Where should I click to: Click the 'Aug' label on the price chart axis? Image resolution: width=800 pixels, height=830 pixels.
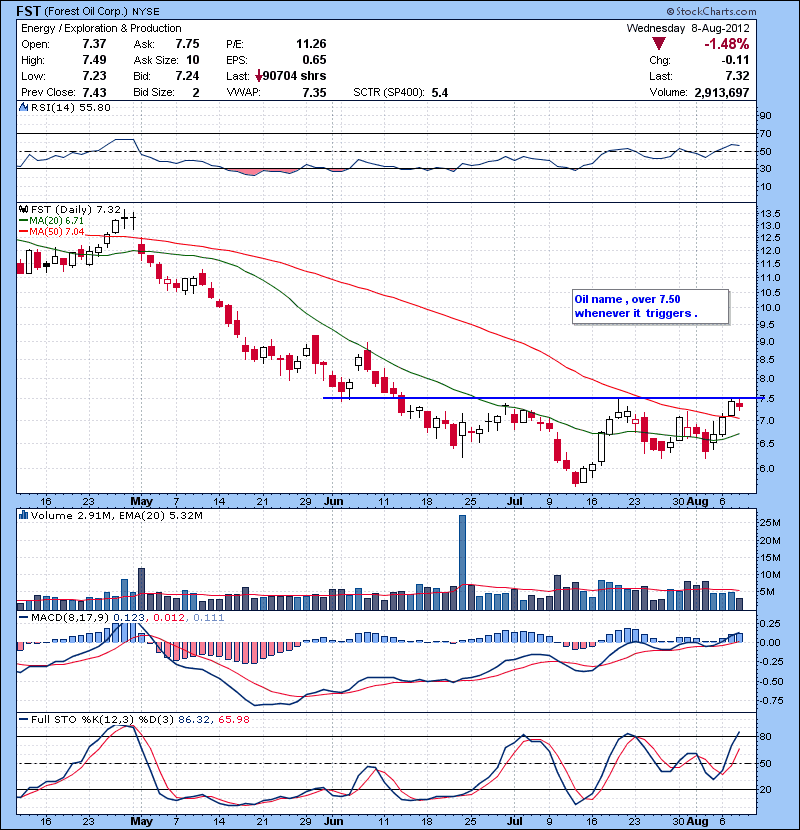coord(698,501)
